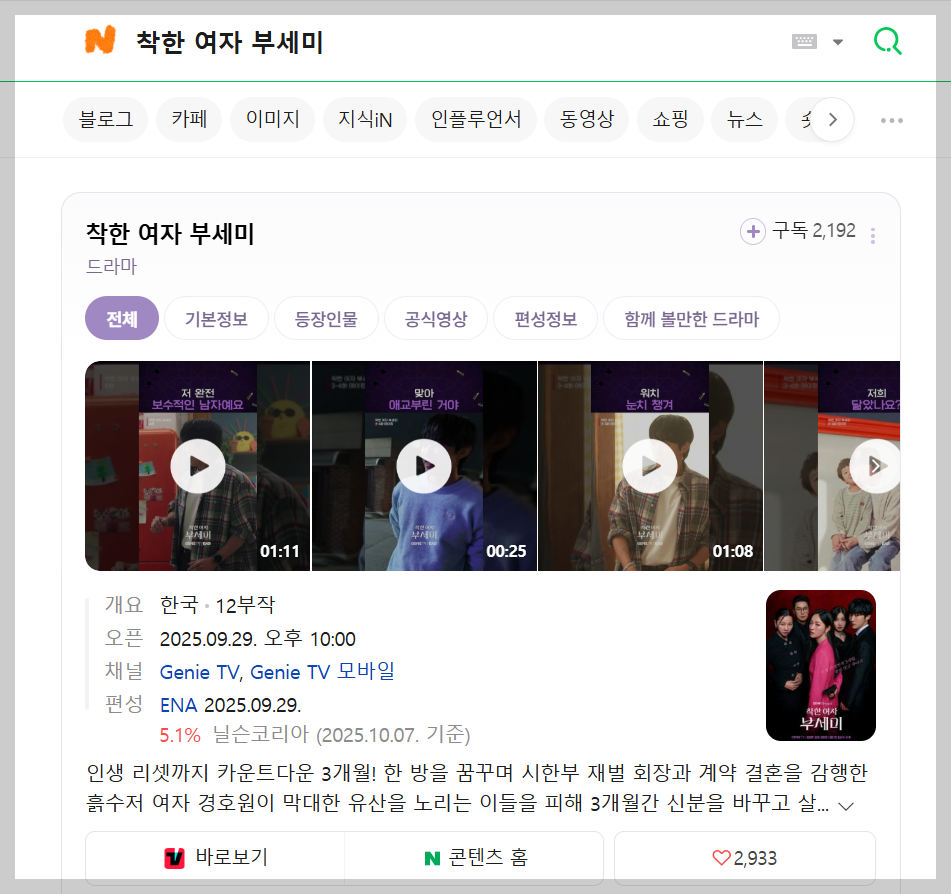
Task: Open search with the magnifier icon
Action: [887, 41]
